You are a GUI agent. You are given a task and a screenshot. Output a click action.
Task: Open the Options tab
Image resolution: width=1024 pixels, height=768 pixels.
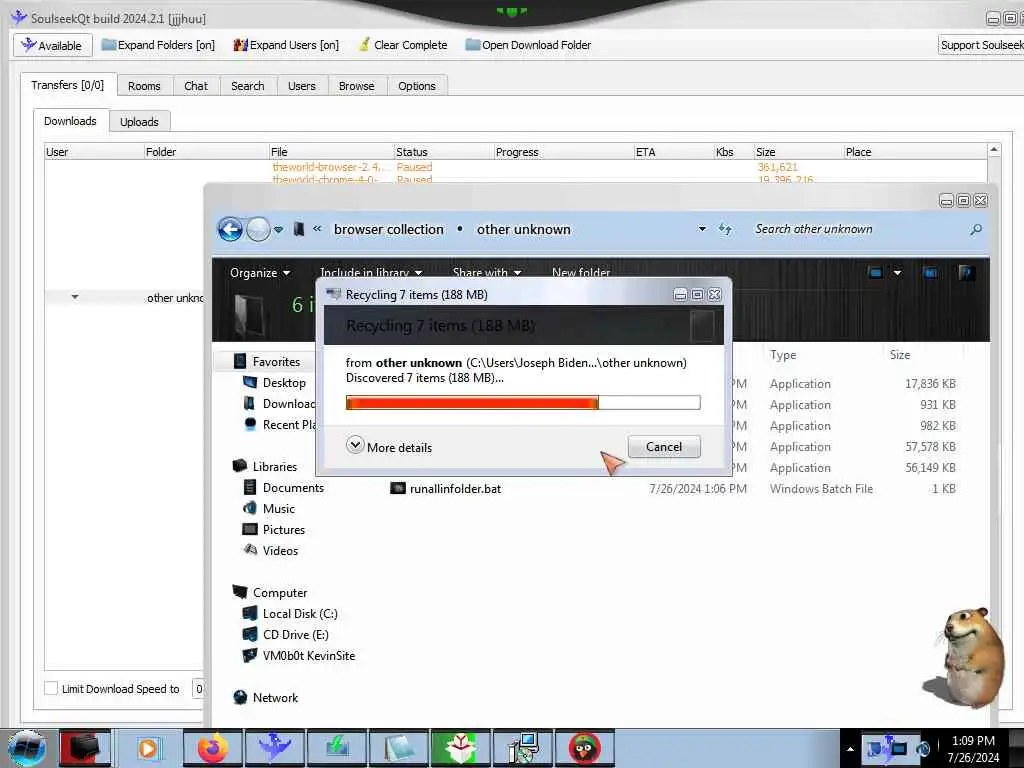click(x=417, y=86)
